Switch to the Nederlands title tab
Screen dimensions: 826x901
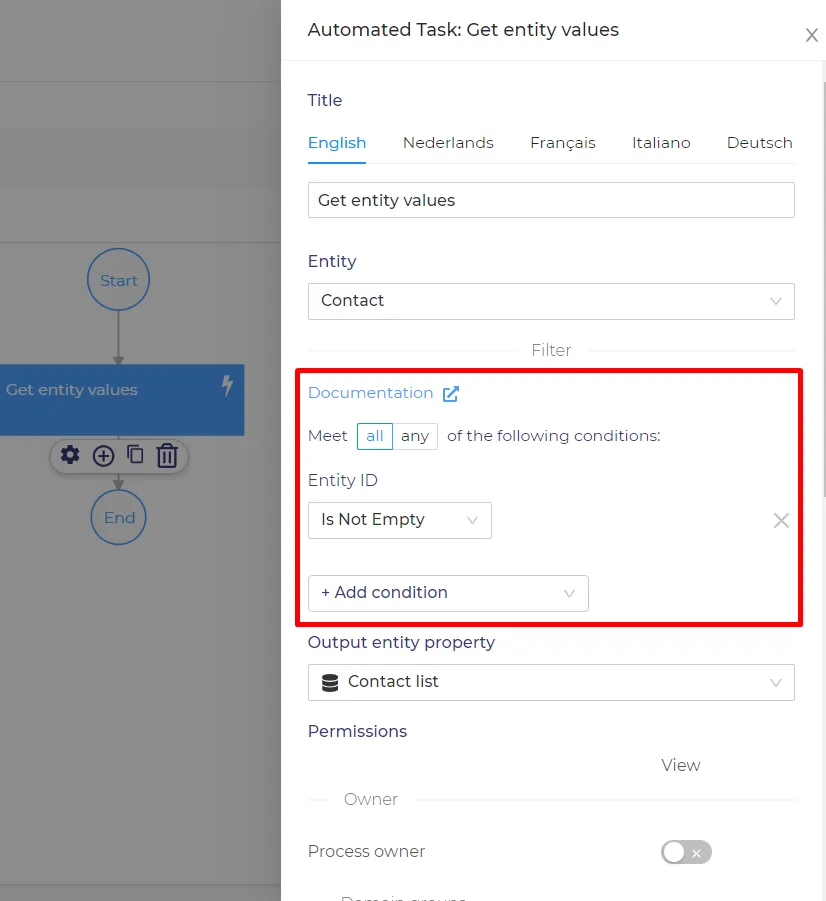point(448,143)
